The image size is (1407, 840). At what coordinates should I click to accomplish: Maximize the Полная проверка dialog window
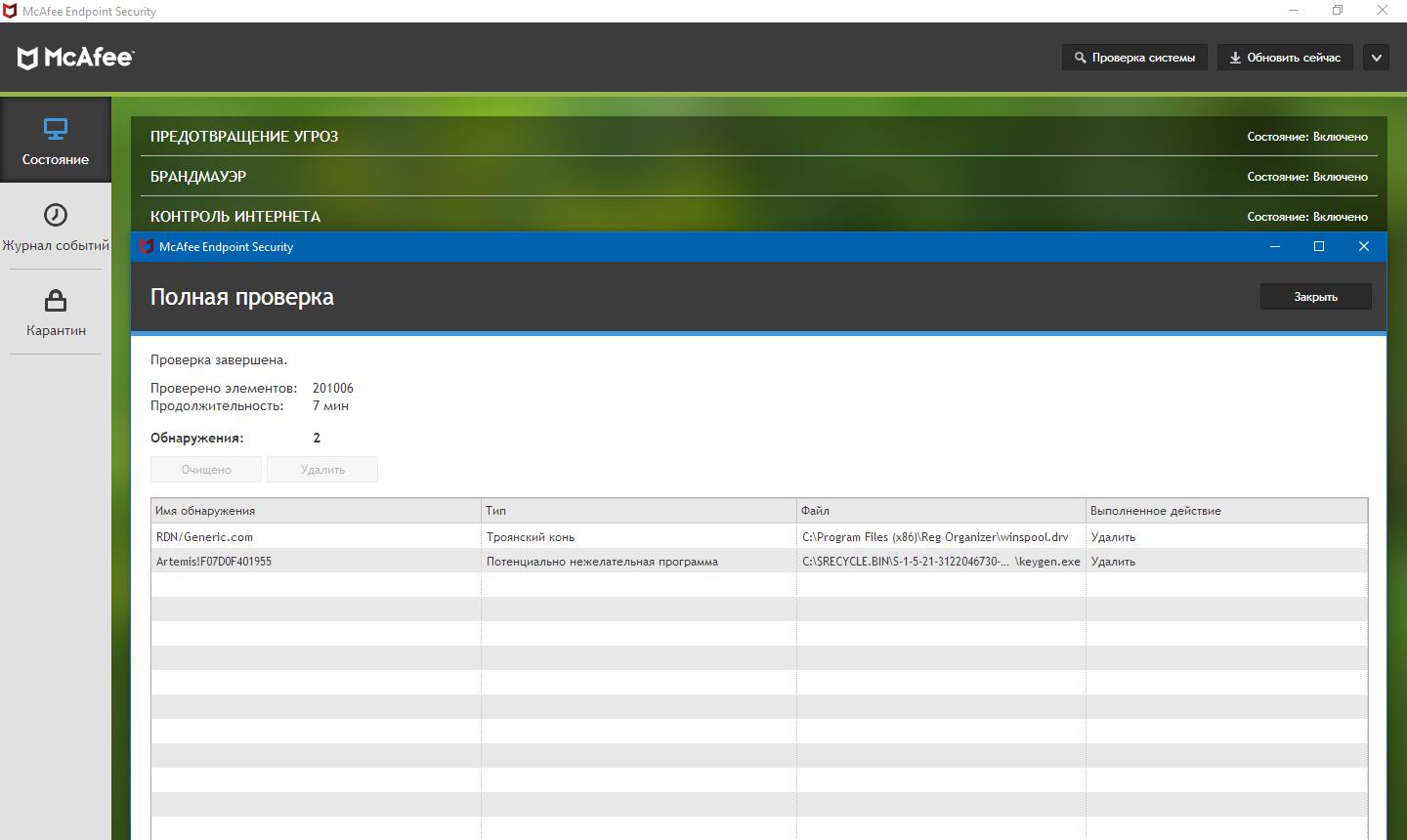pyautogui.click(x=1319, y=246)
